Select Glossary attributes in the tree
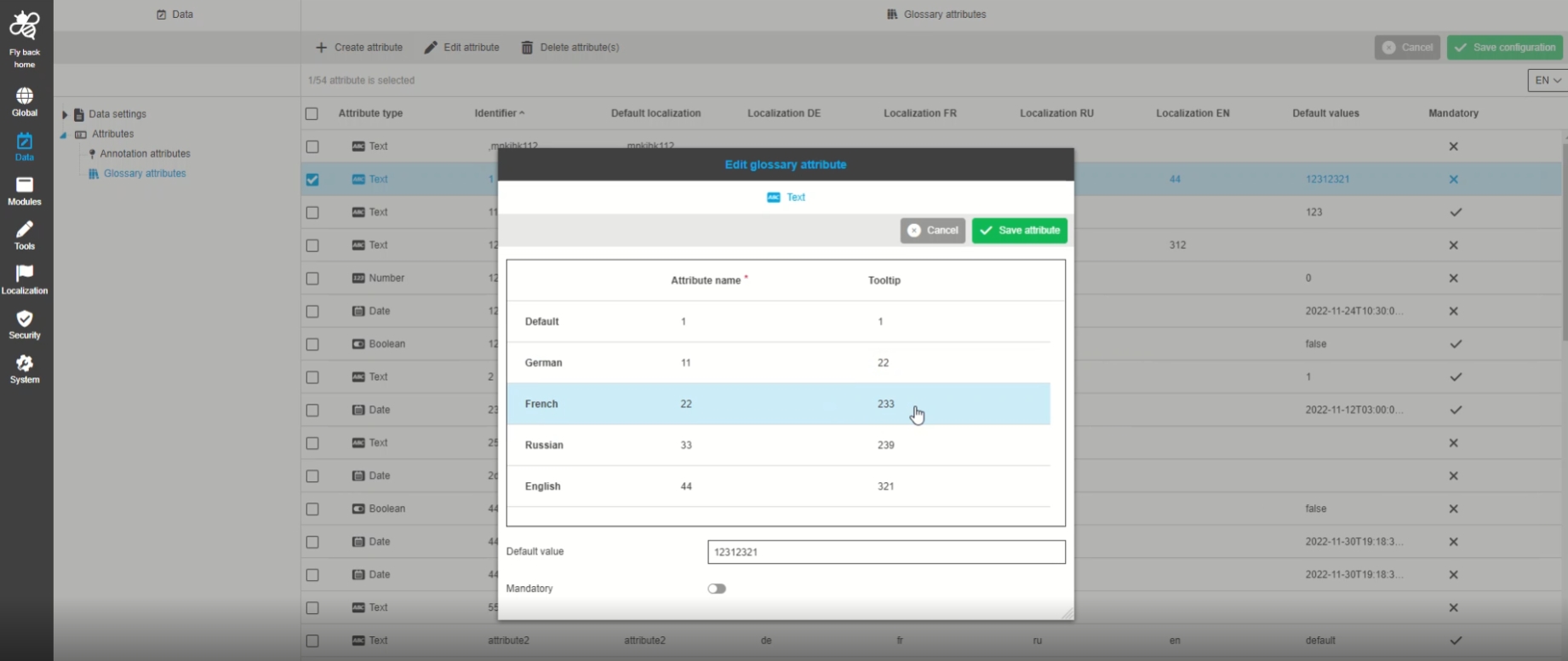This screenshot has width=1568, height=661. [x=145, y=174]
